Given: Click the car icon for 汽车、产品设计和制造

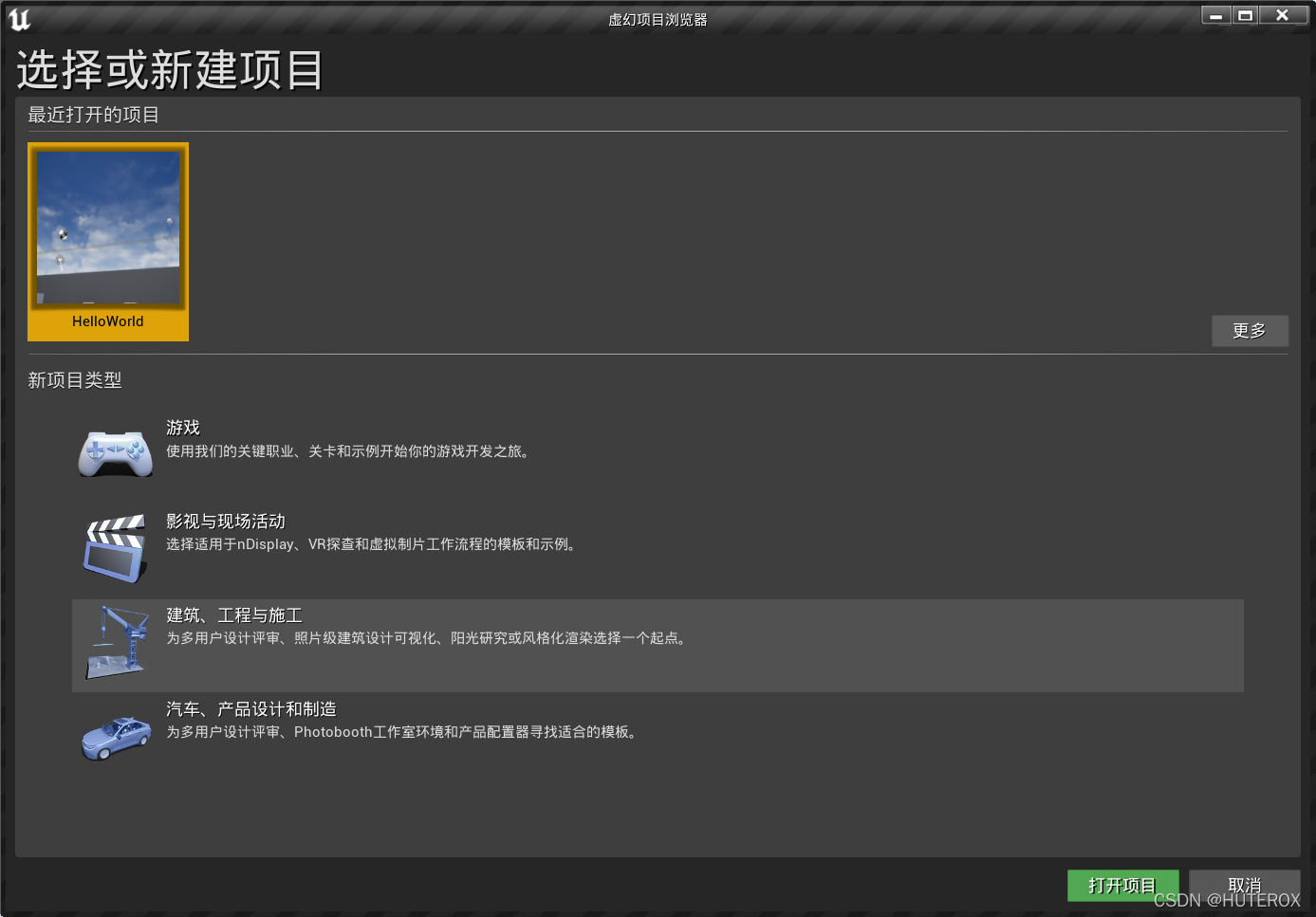Looking at the screenshot, I should point(115,738).
